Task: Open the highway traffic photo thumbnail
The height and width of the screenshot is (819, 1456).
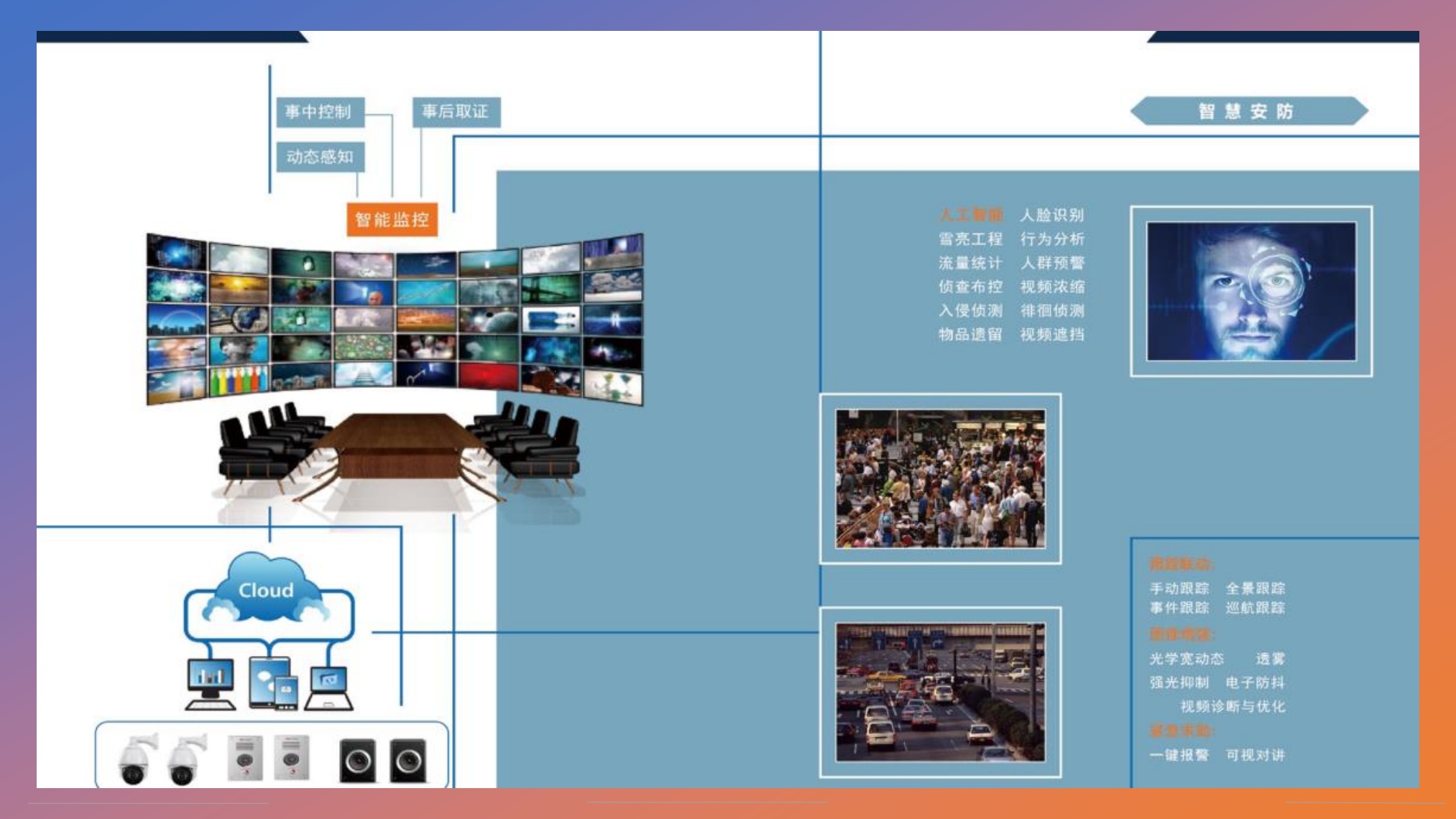Action: click(x=940, y=692)
